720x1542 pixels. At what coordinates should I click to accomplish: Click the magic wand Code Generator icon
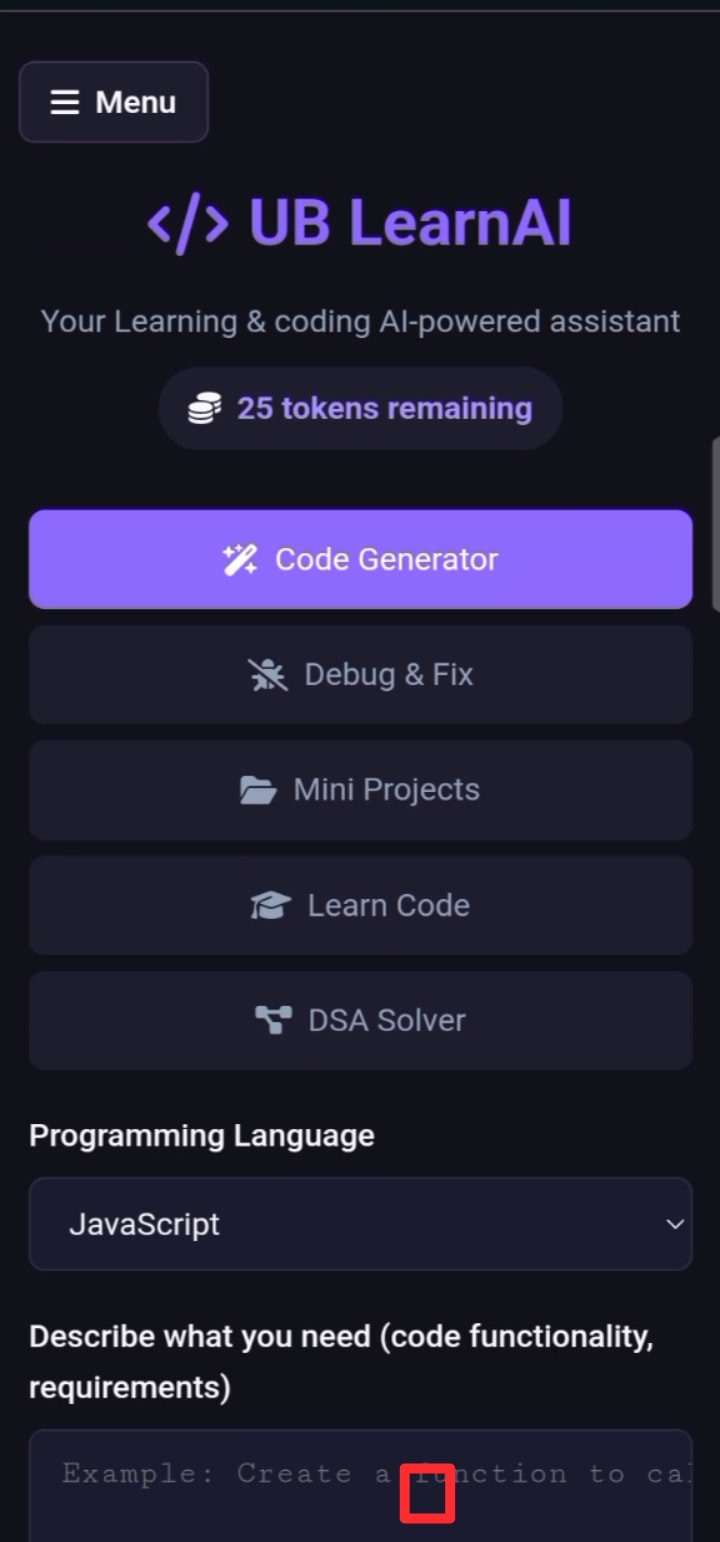click(x=240, y=559)
